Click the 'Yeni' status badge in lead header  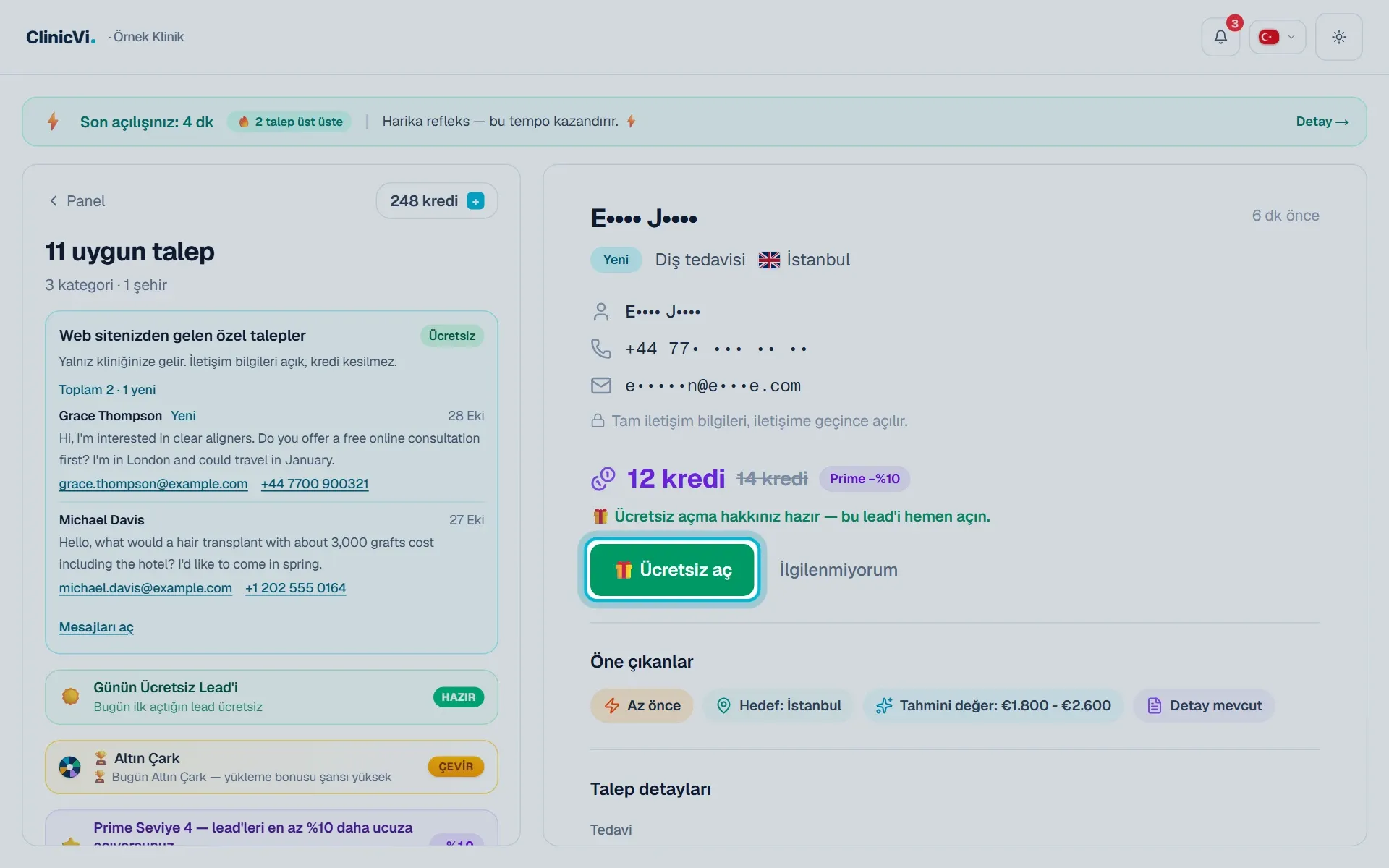pyautogui.click(x=616, y=260)
